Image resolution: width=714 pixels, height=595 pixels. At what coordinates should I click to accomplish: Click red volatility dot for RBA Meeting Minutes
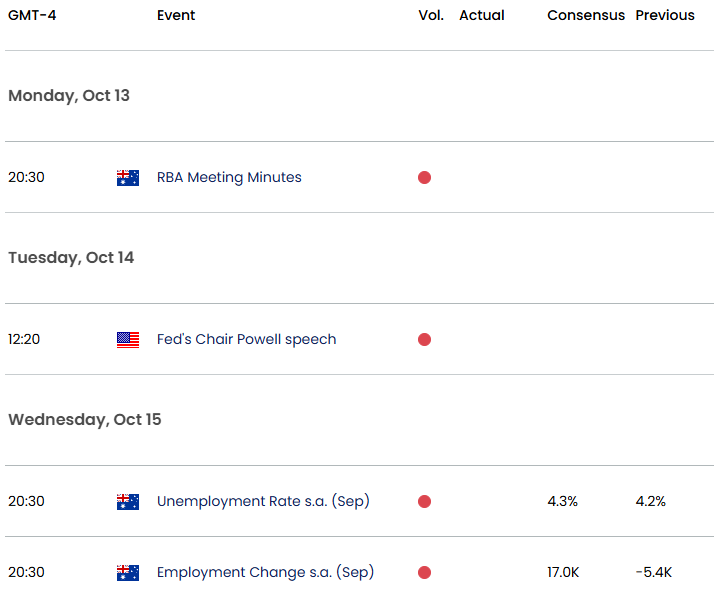click(x=424, y=178)
